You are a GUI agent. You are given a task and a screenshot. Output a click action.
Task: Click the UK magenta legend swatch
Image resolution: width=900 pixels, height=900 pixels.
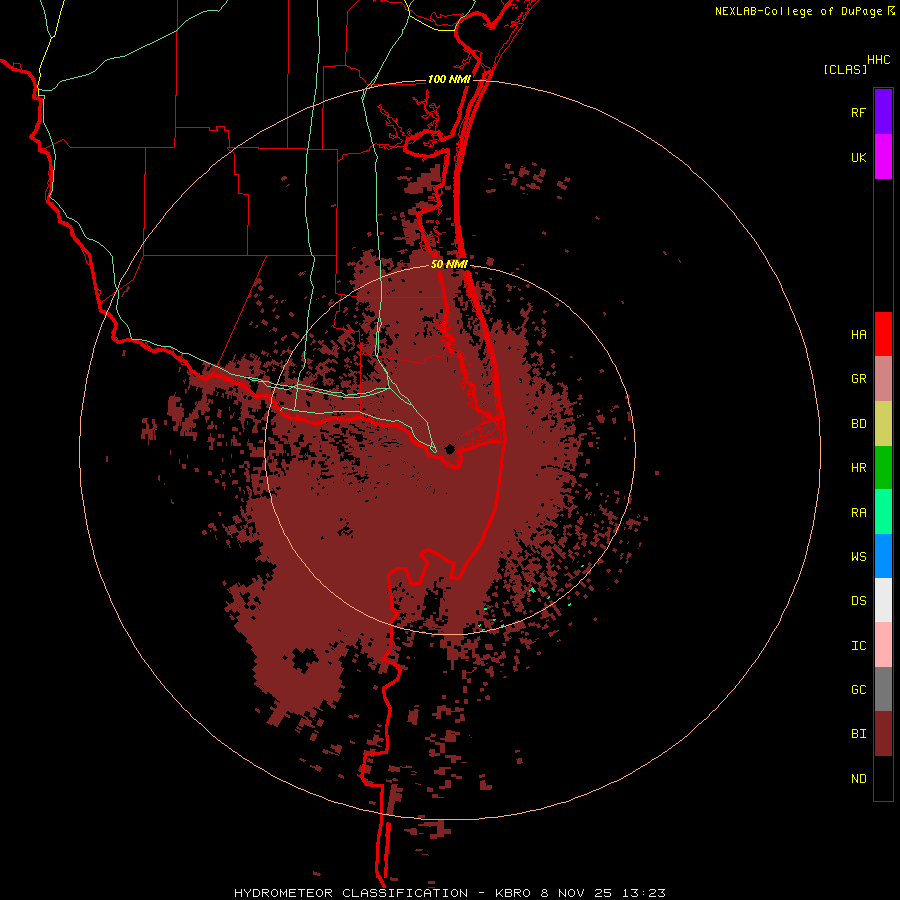click(x=883, y=157)
